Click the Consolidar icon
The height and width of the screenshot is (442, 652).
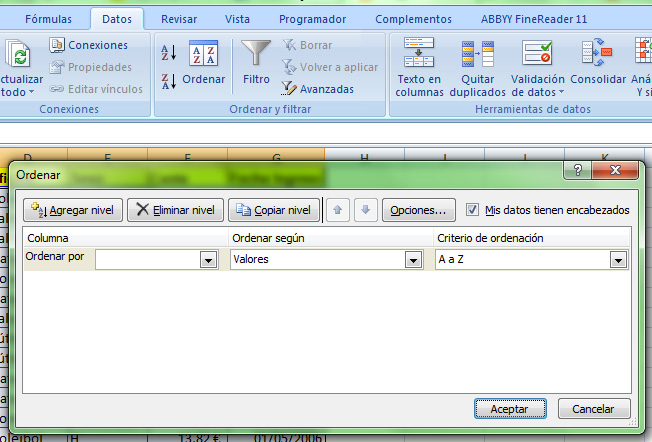click(x=598, y=54)
